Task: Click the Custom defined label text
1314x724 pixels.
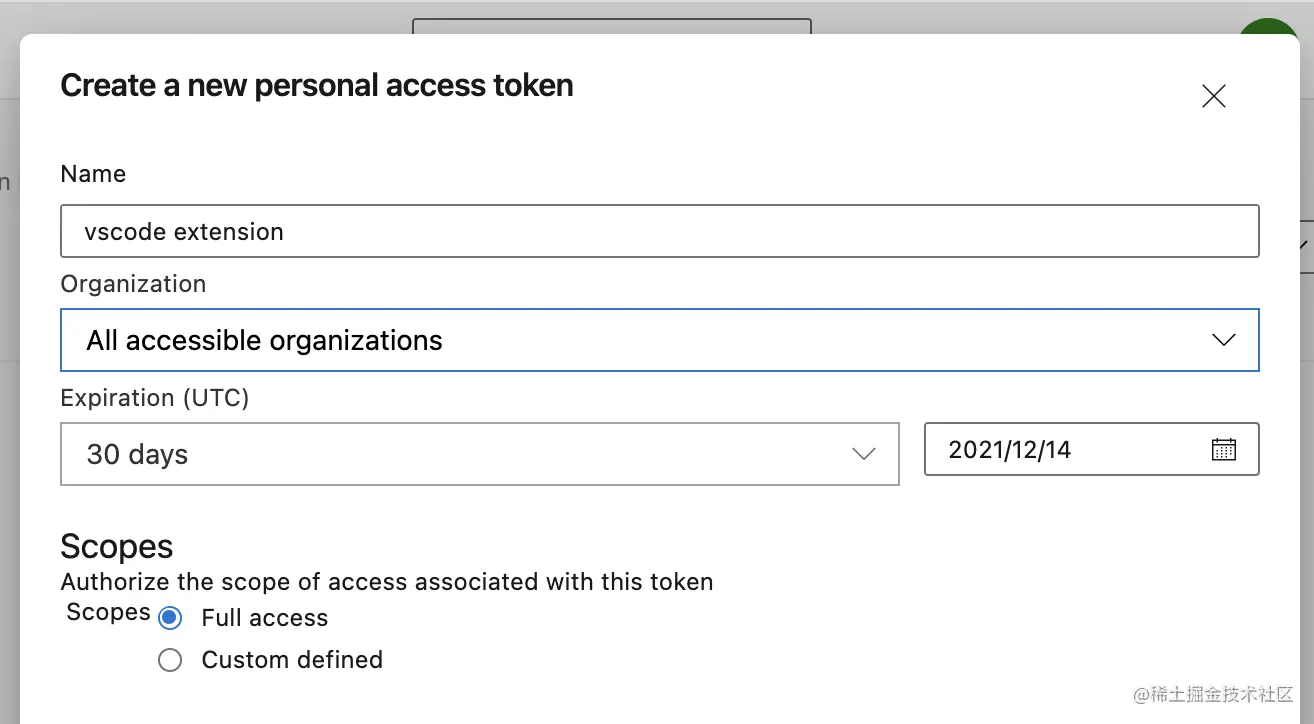Action: 292,660
